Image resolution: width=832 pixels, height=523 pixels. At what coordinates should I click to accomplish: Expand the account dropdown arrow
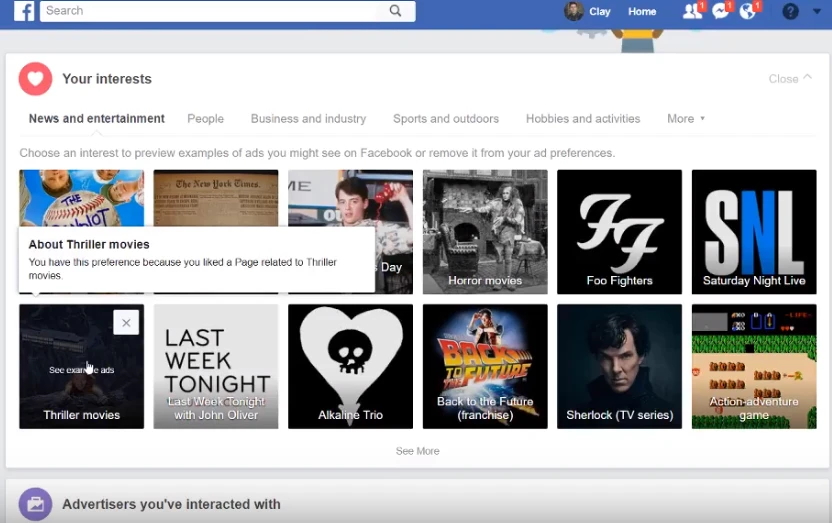[817, 11]
